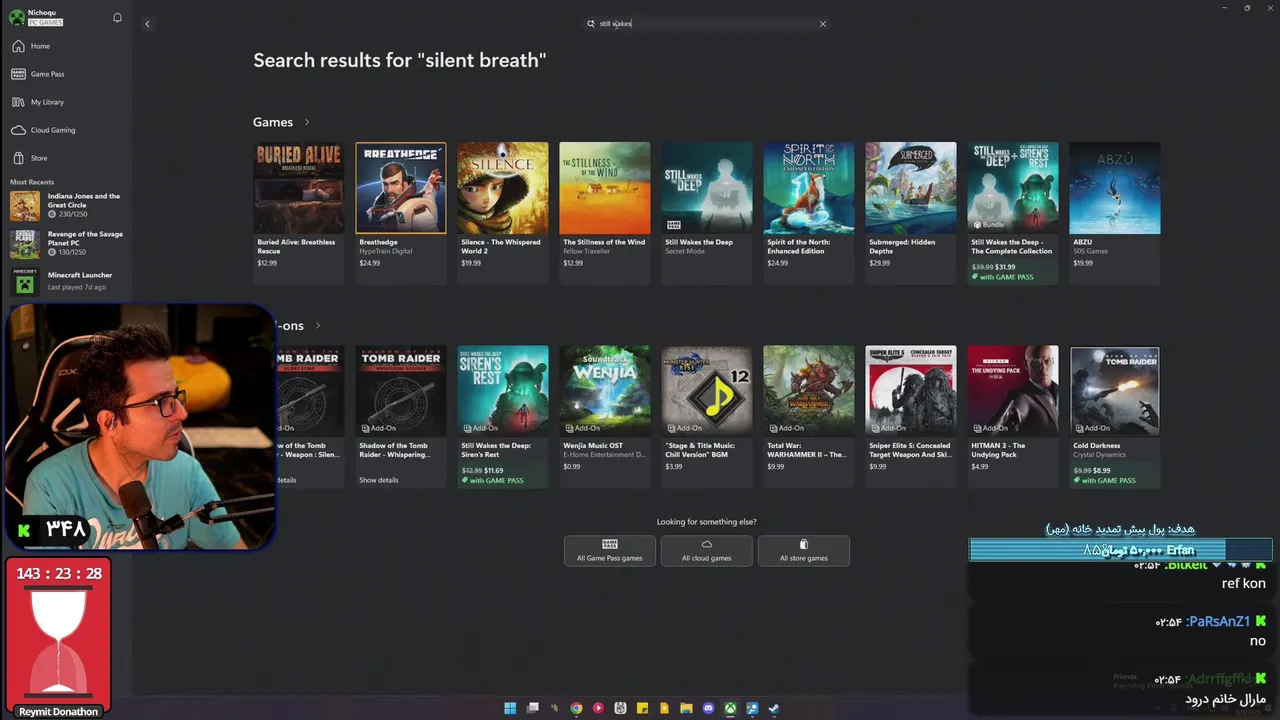
Task: Click Show details under Whispering add-on
Action: (379, 480)
